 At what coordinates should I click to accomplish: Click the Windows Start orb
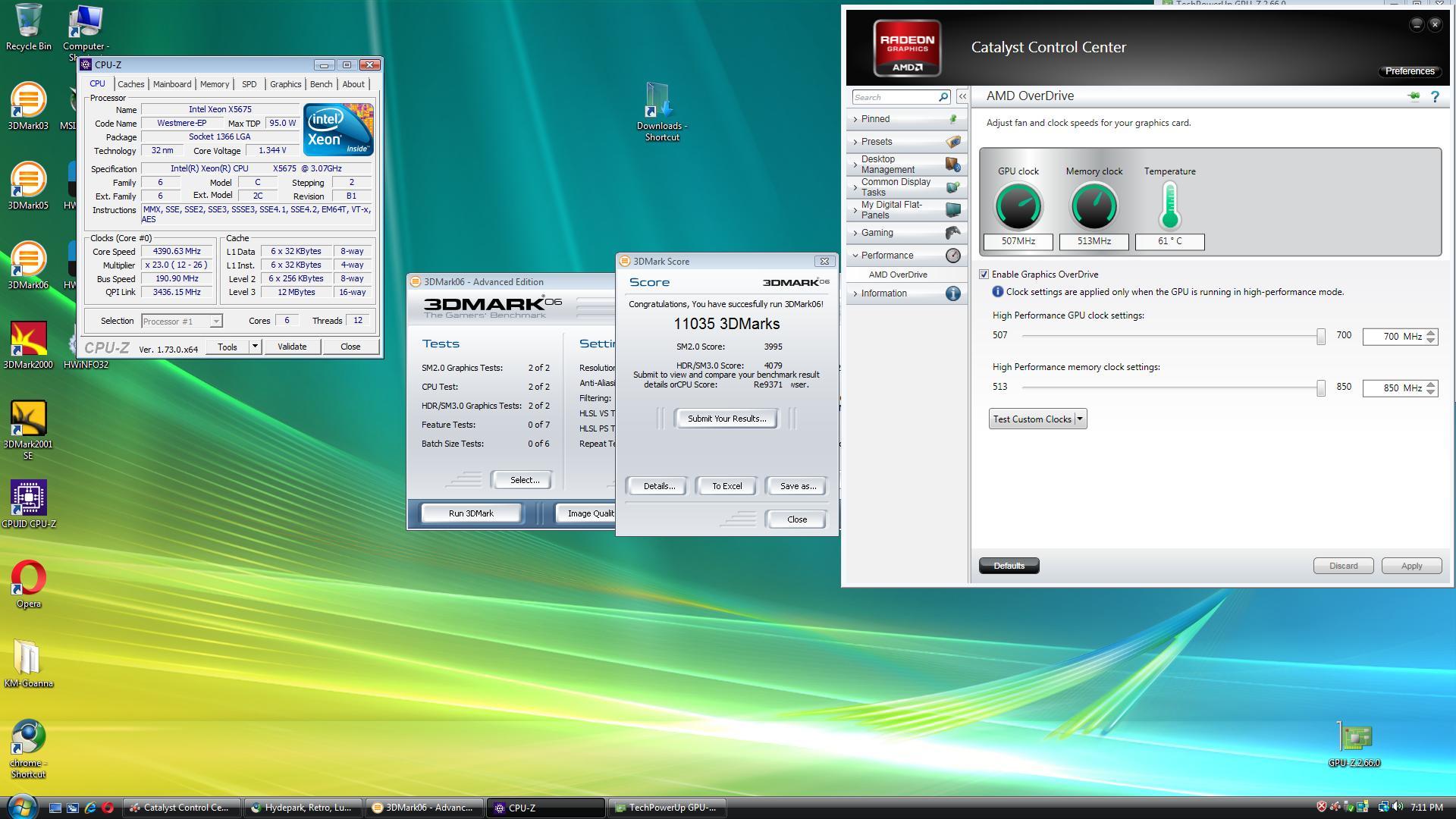tap(21, 807)
